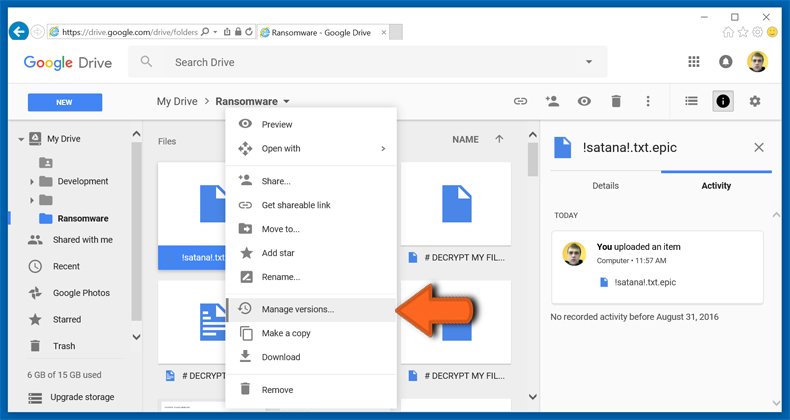The image size is (790, 420).
Task: Choose Share... from context menu
Action: tap(311, 181)
